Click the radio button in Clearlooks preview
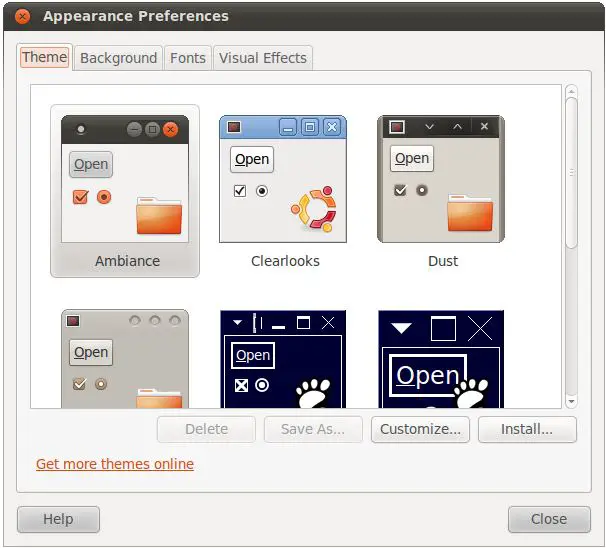 262,190
